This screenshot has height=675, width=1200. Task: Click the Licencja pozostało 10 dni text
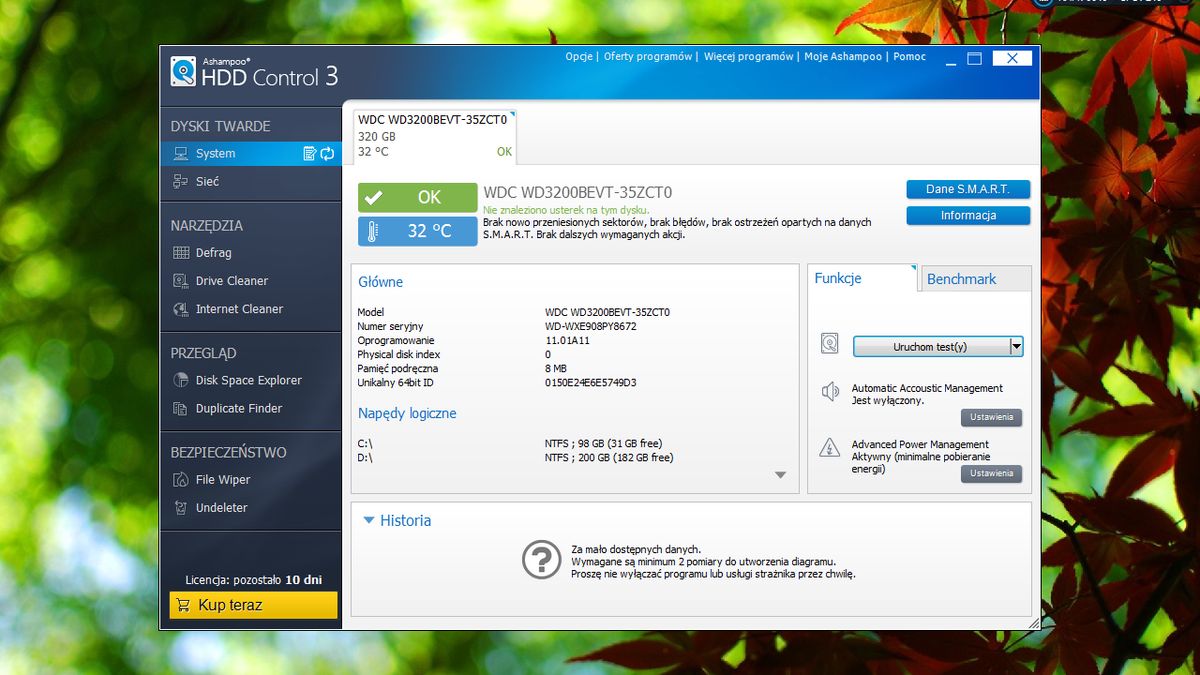pos(254,580)
